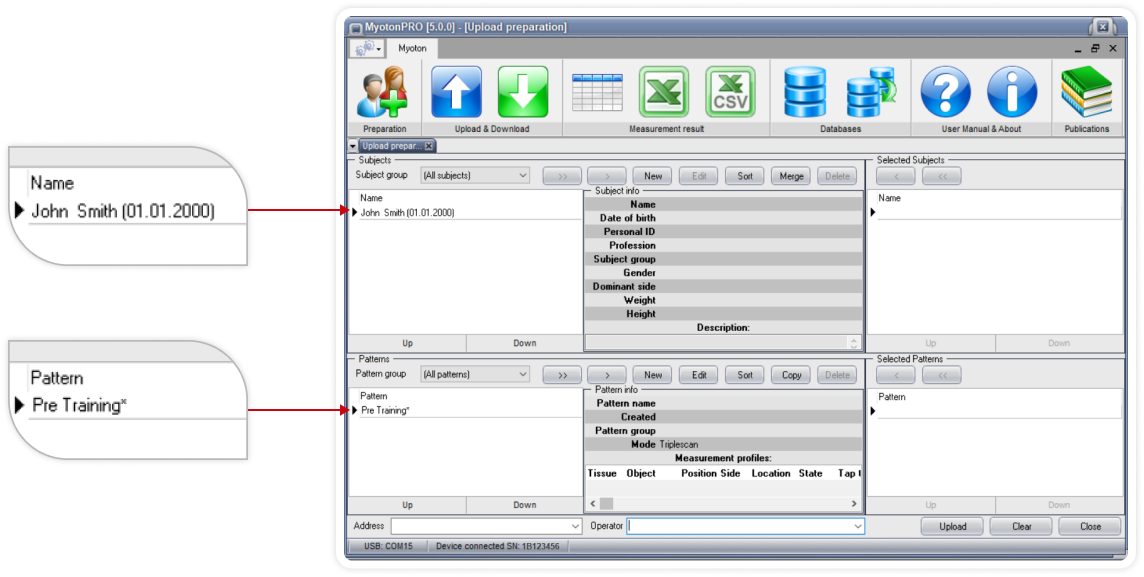This screenshot has width=1144, height=577.
Task: Click the green Download arrow icon
Action: click(x=523, y=92)
